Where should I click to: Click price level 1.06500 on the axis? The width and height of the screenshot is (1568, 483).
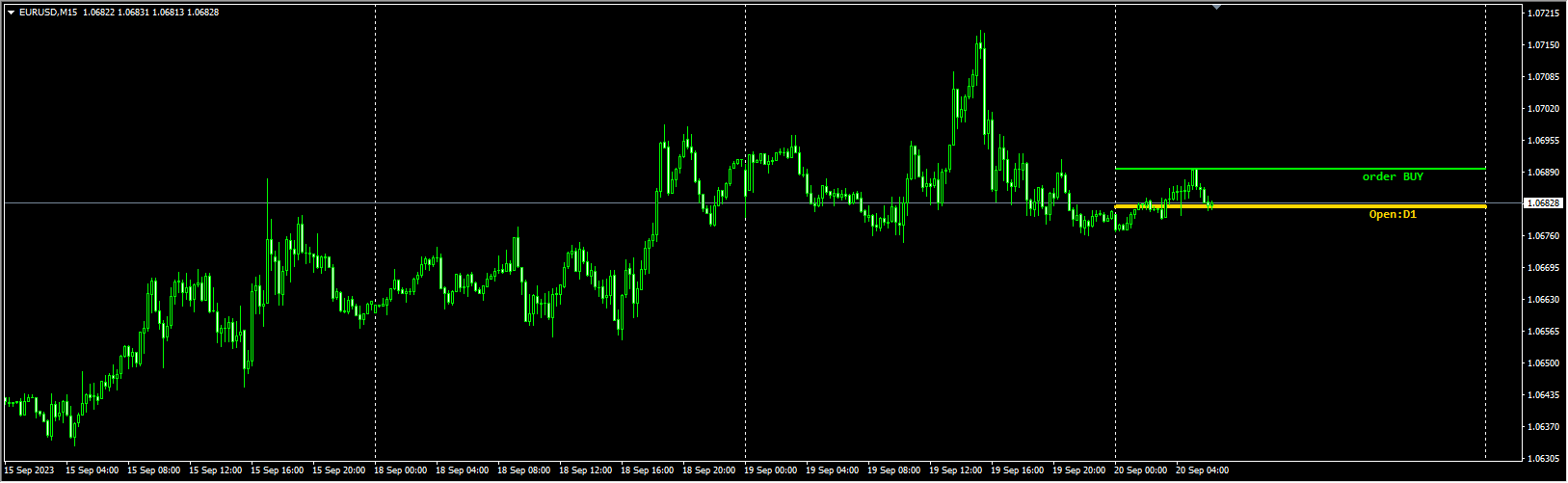1544,363
